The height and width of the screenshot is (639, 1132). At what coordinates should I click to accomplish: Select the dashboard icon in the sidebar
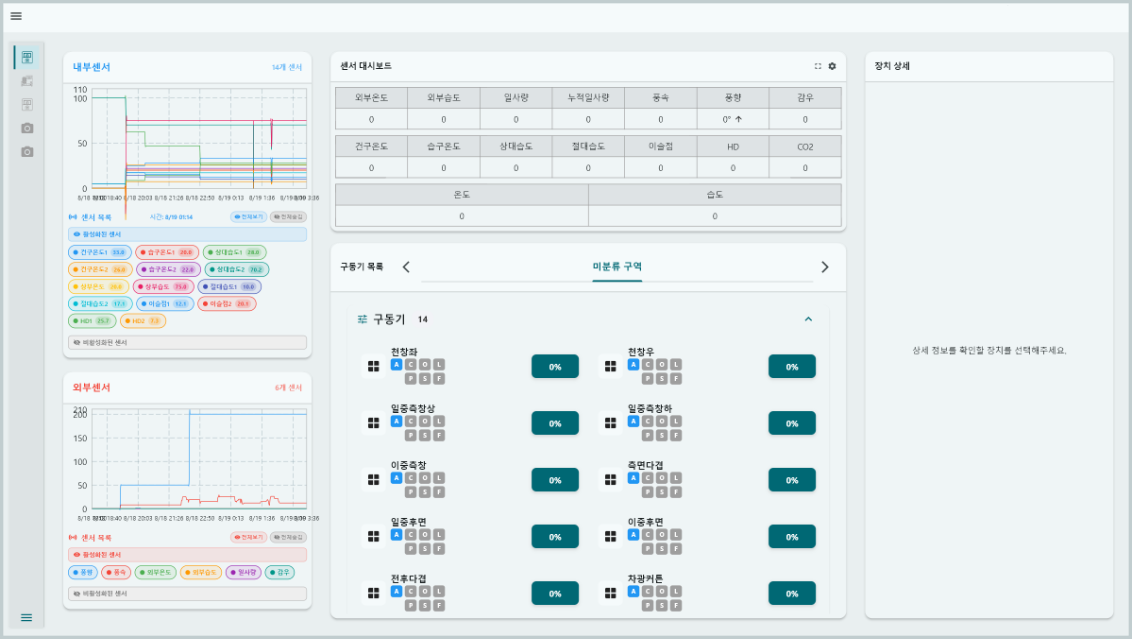coord(27,57)
